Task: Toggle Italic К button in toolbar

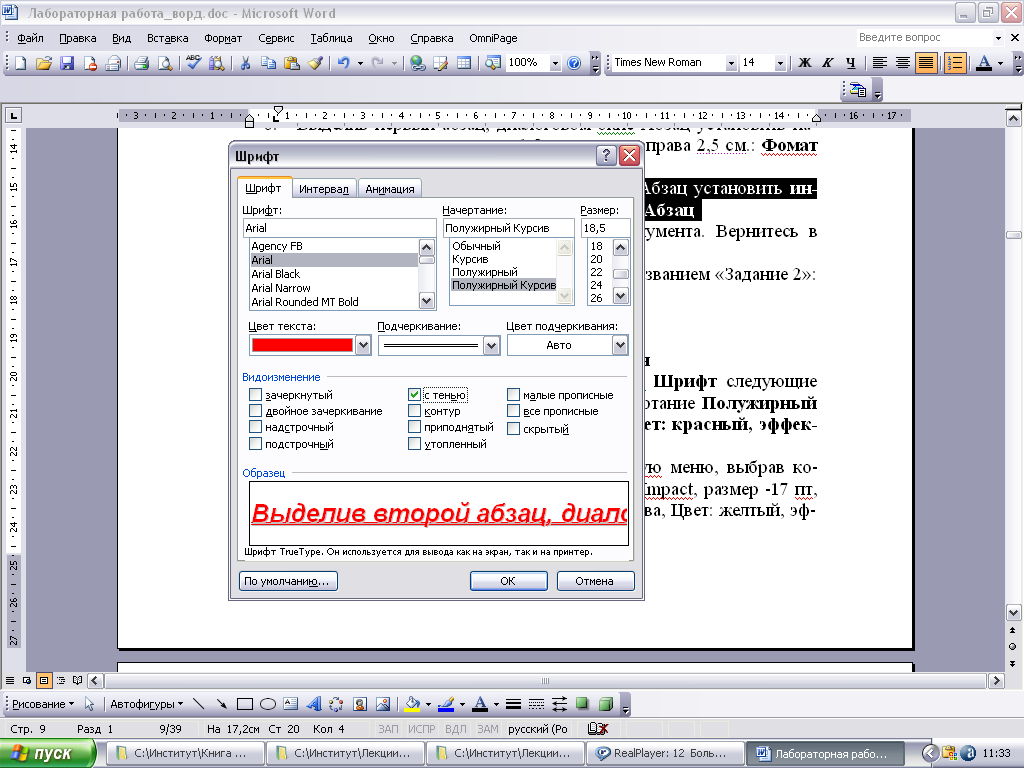Action: click(x=827, y=63)
